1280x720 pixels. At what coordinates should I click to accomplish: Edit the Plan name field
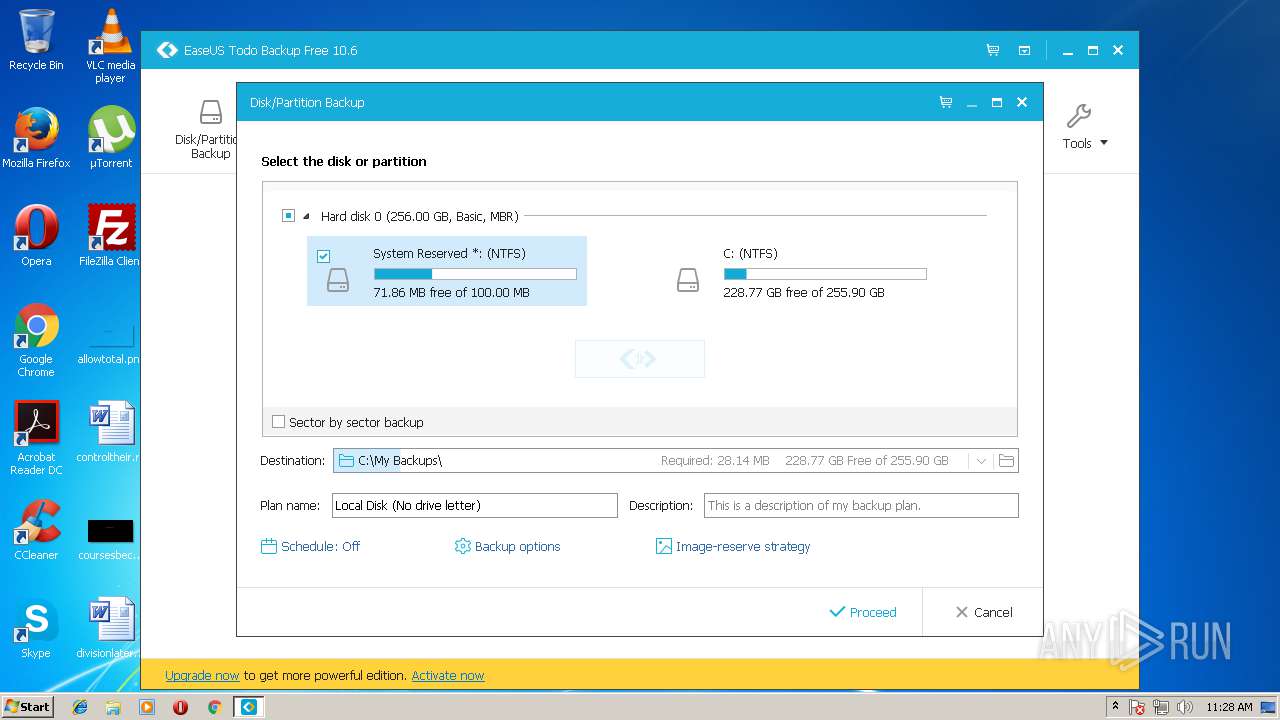tap(474, 505)
